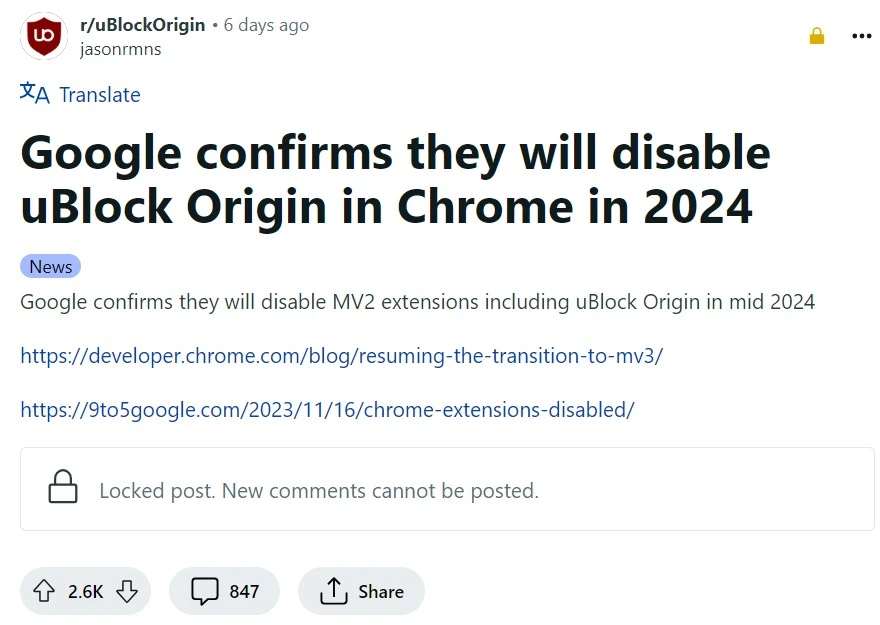Open the three-dot post options menu
Viewport: 880px width, 625px height.
(861, 36)
